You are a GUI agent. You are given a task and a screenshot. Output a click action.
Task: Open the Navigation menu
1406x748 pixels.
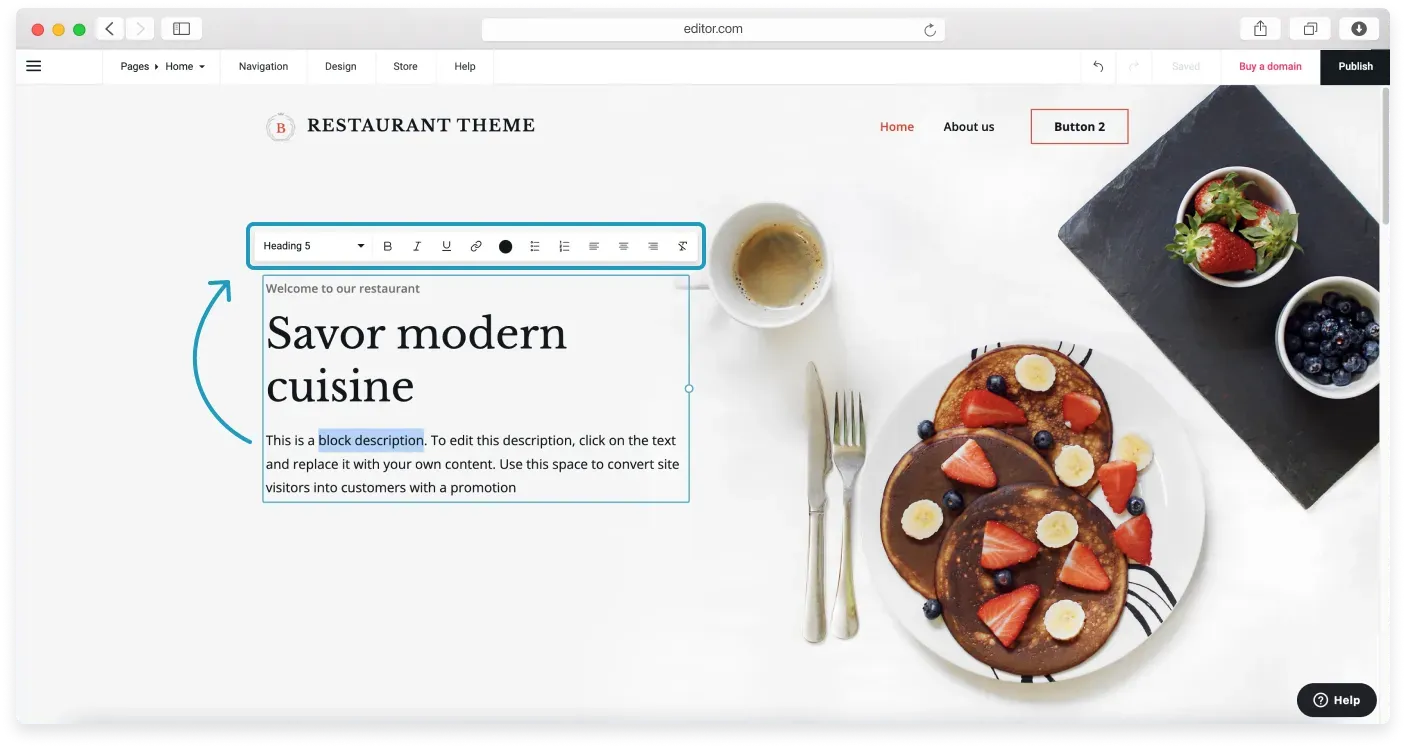click(263, 66)
